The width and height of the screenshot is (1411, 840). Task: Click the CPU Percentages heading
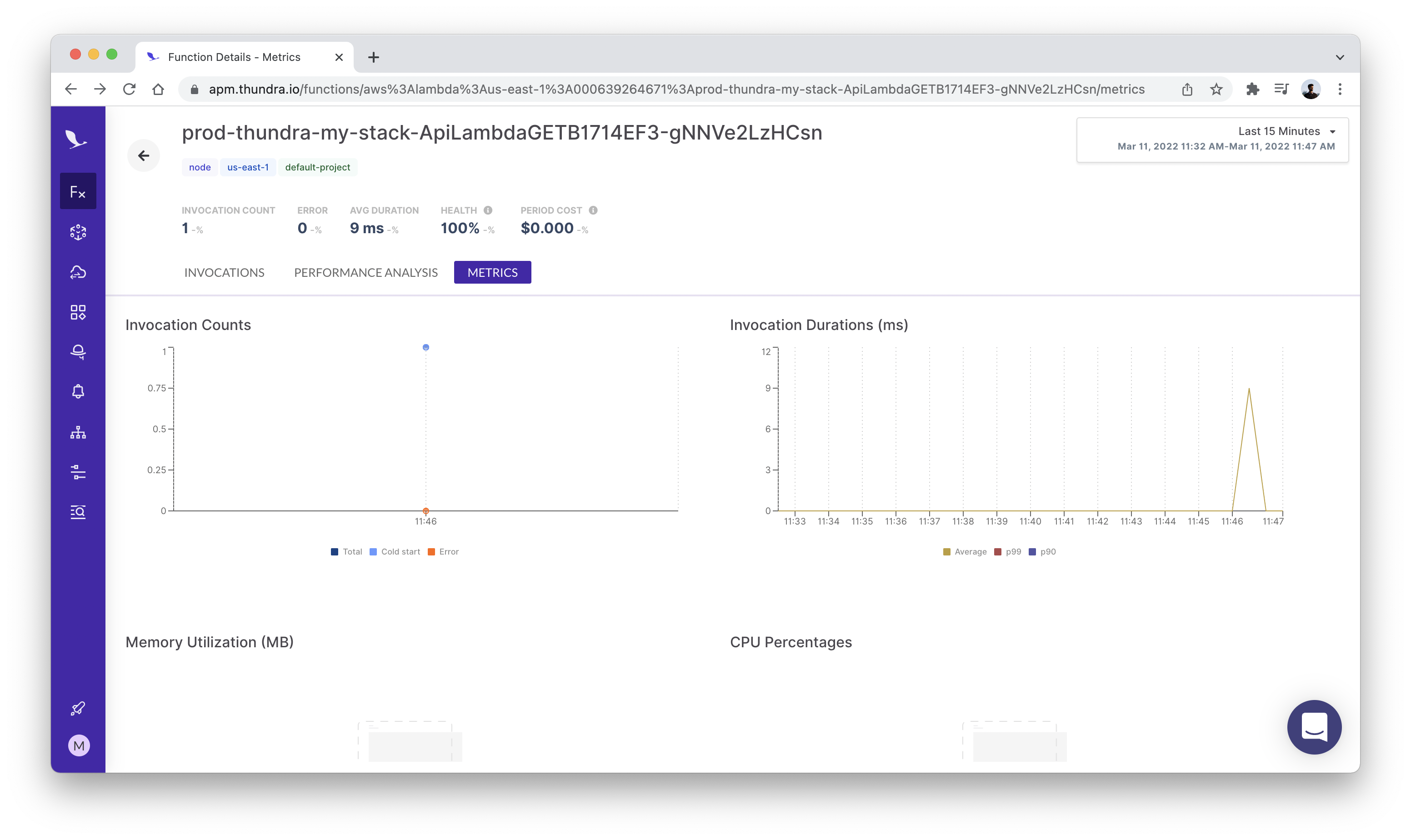pyautogui.click(x=790, y=642)
